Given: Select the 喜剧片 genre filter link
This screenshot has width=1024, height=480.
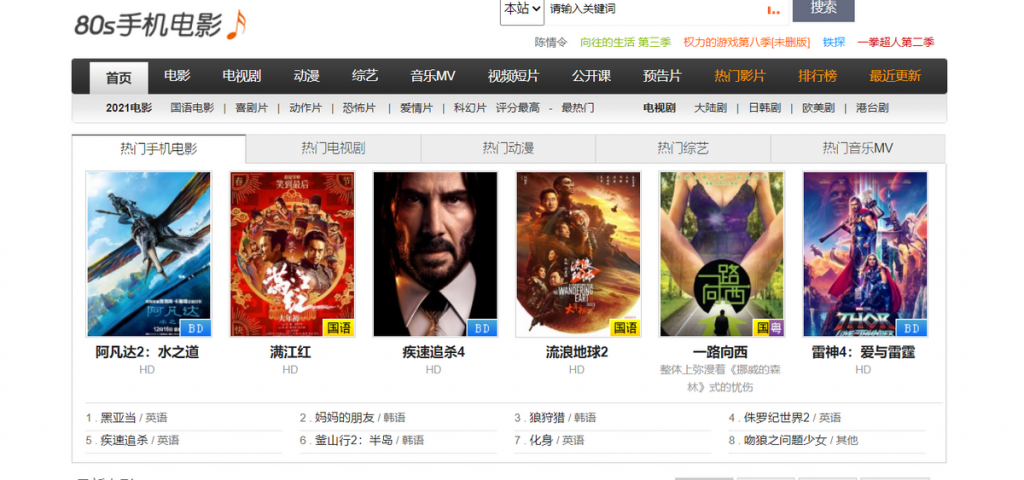Looking at the screenshot, I should (x=251, y=108).
